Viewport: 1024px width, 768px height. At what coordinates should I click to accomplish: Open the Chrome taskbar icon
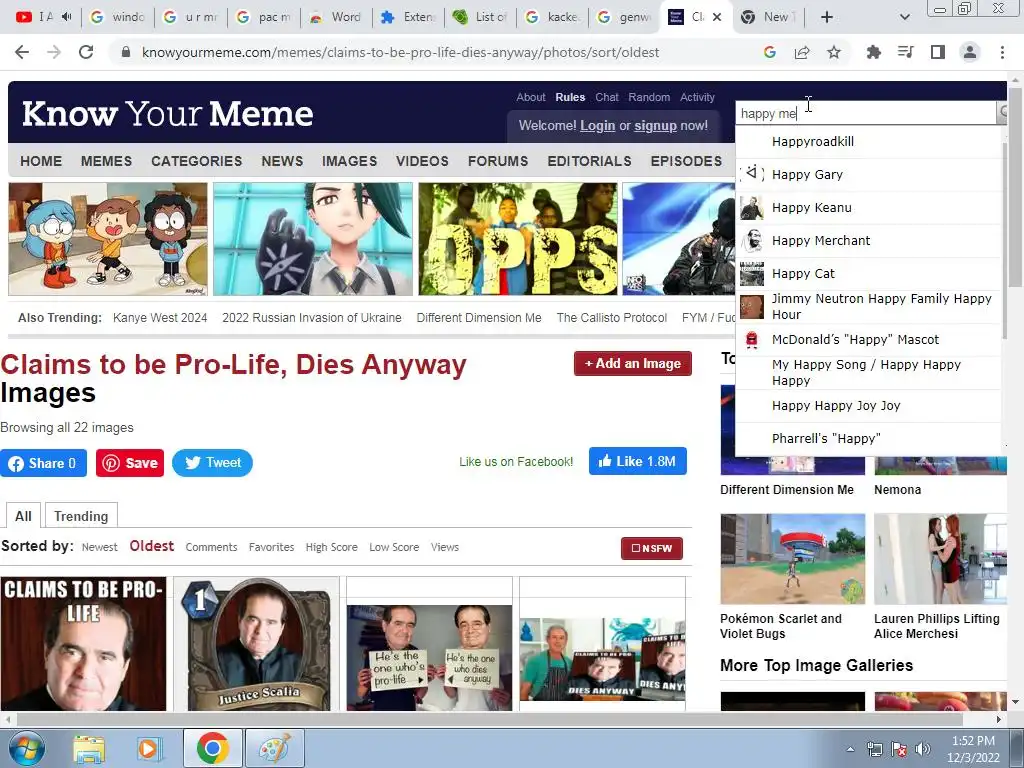click(212, 748)
